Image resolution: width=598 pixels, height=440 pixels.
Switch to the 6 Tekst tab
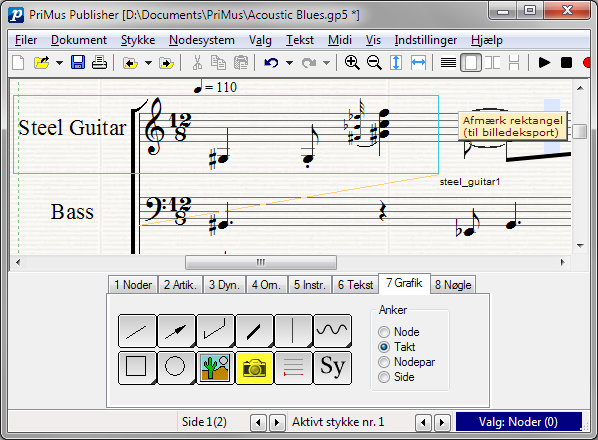355,285
